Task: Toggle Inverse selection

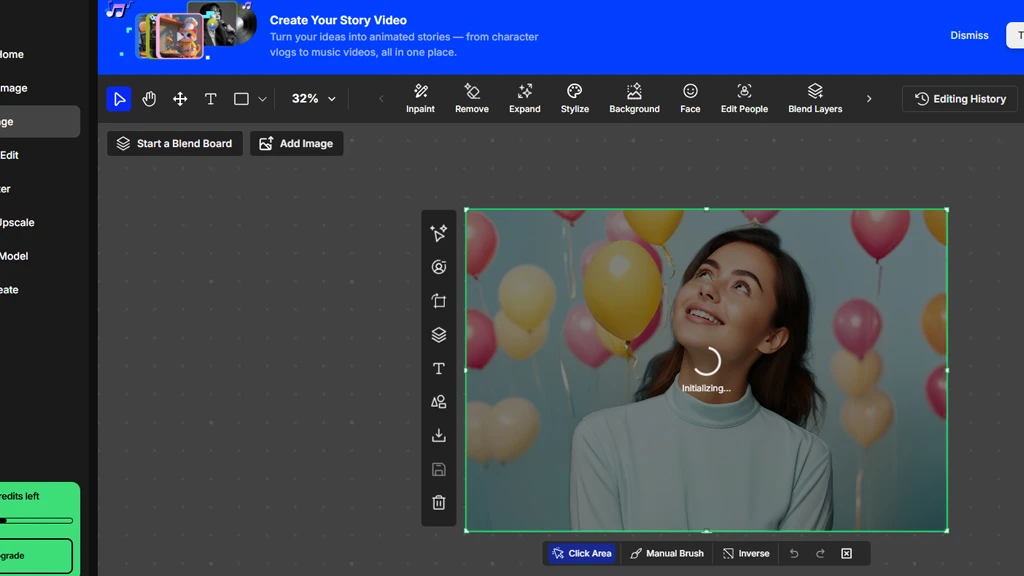Action: click(x=745, y=553)
